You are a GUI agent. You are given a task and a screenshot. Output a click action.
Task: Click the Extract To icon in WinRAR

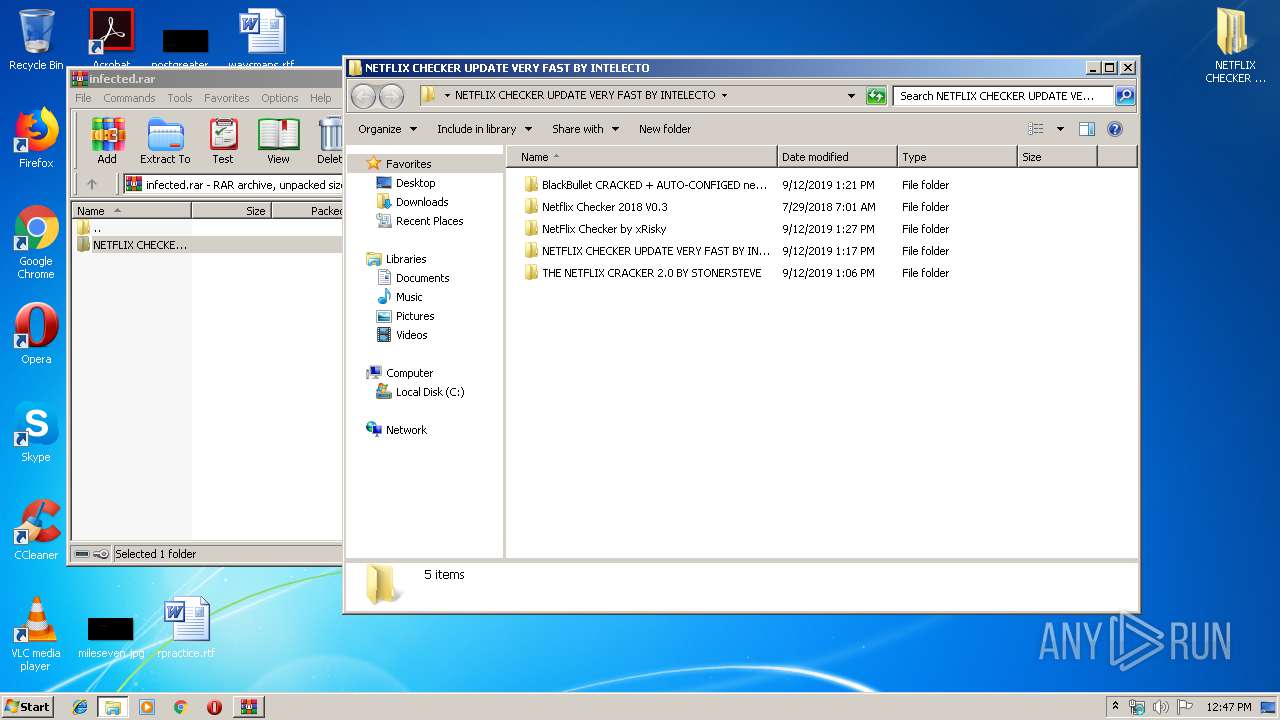click(165, 141)
